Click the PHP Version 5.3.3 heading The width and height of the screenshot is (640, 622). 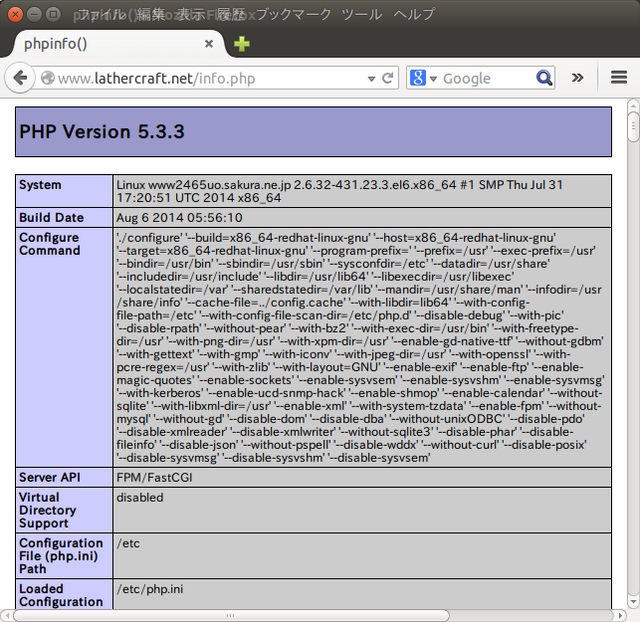coord(102,131)
